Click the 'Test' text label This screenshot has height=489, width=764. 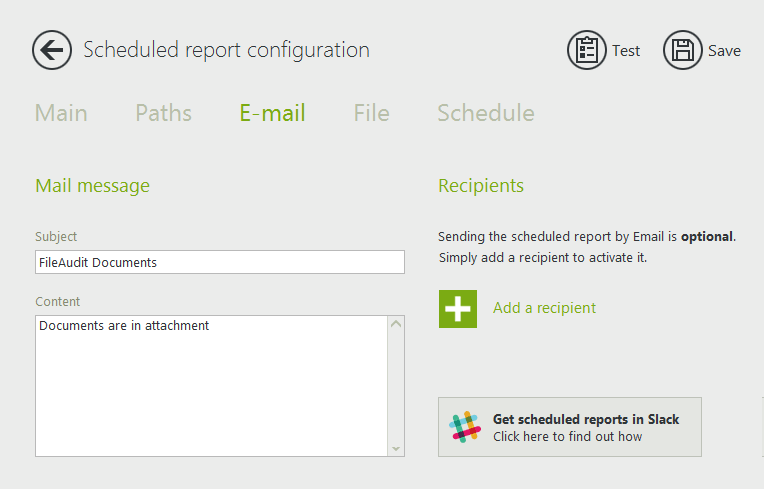pos(626,51)
